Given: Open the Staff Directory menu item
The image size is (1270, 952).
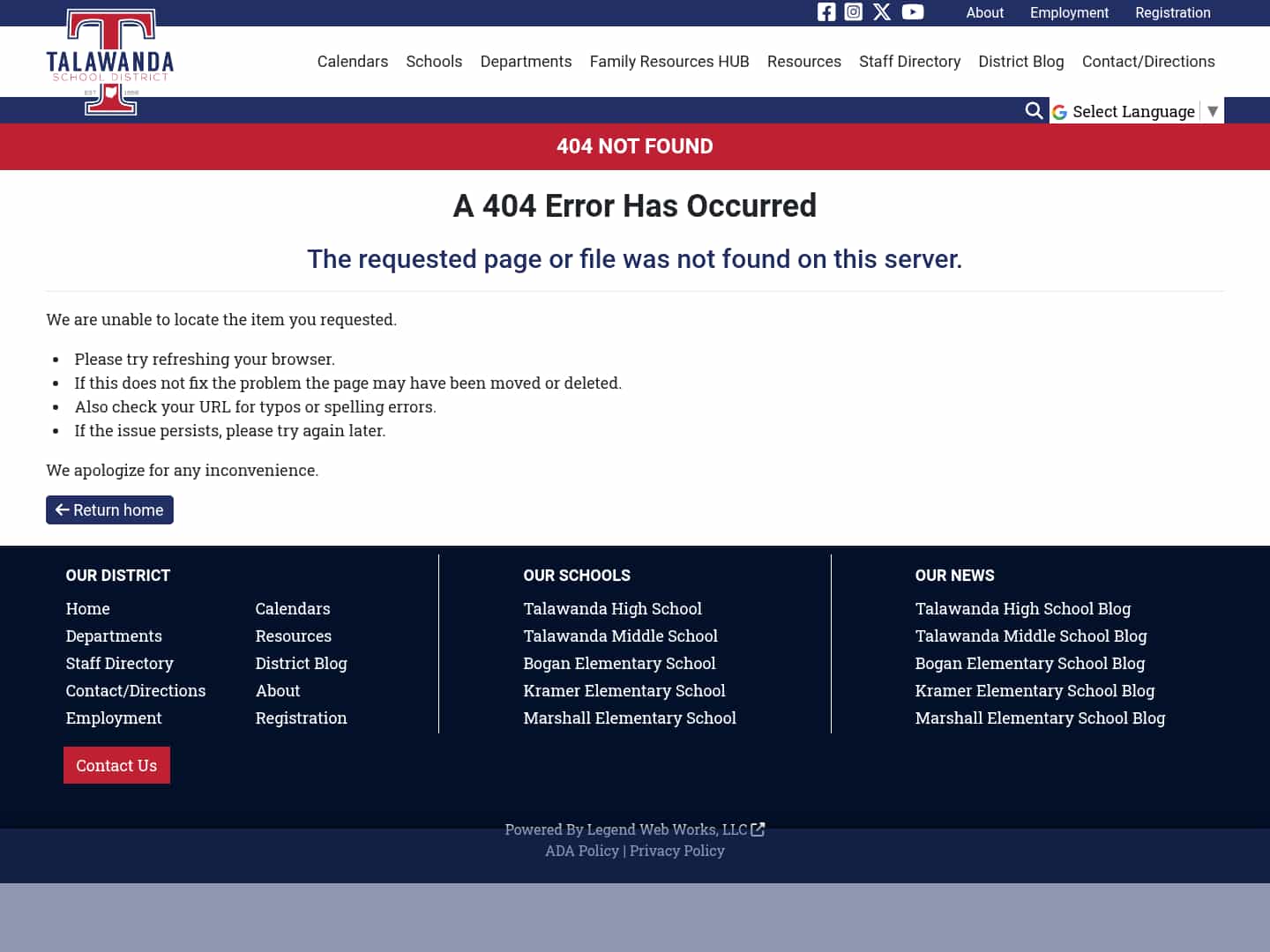Looking at the screenshot, I should click(909, 62).
